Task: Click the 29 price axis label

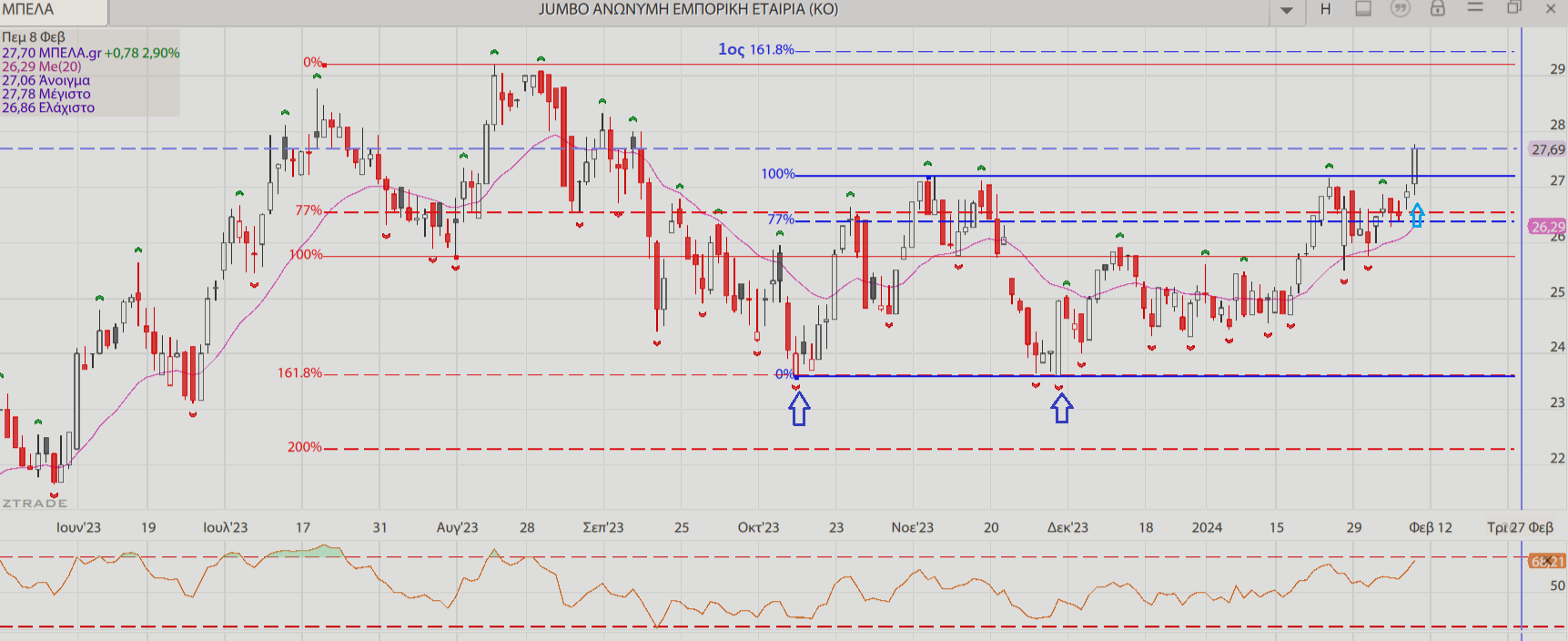Action: coord(1558,69)
